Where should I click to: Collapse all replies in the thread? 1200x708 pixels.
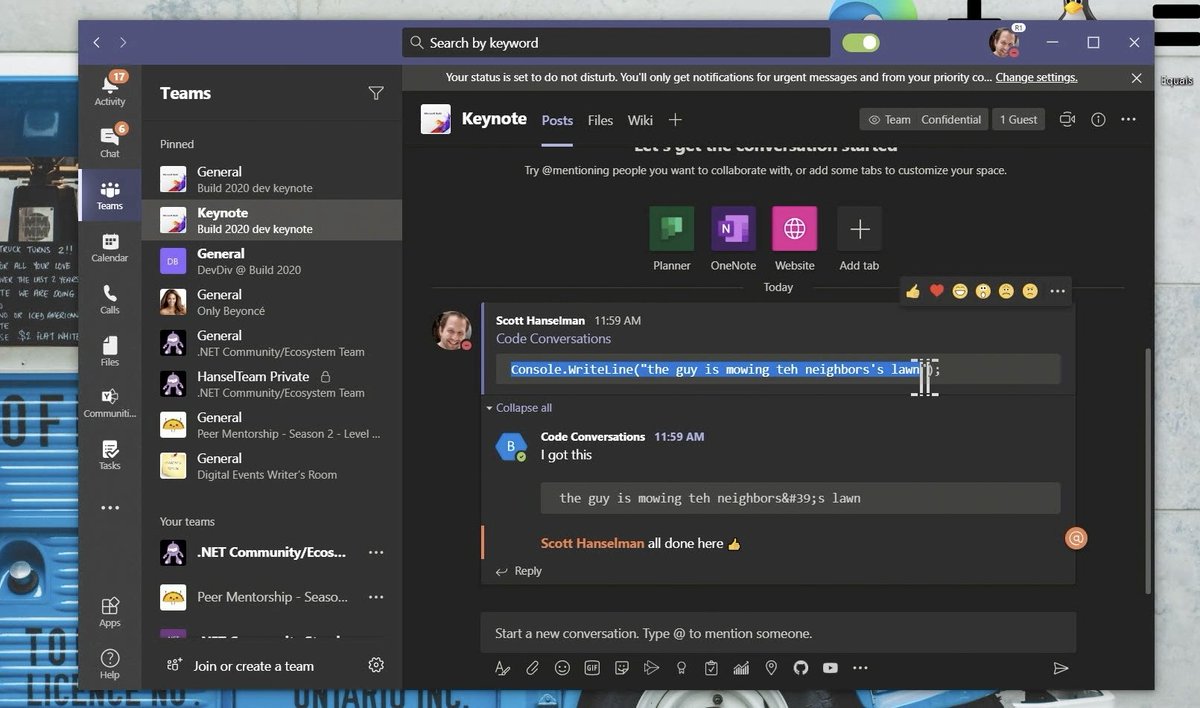coord(519,408)
